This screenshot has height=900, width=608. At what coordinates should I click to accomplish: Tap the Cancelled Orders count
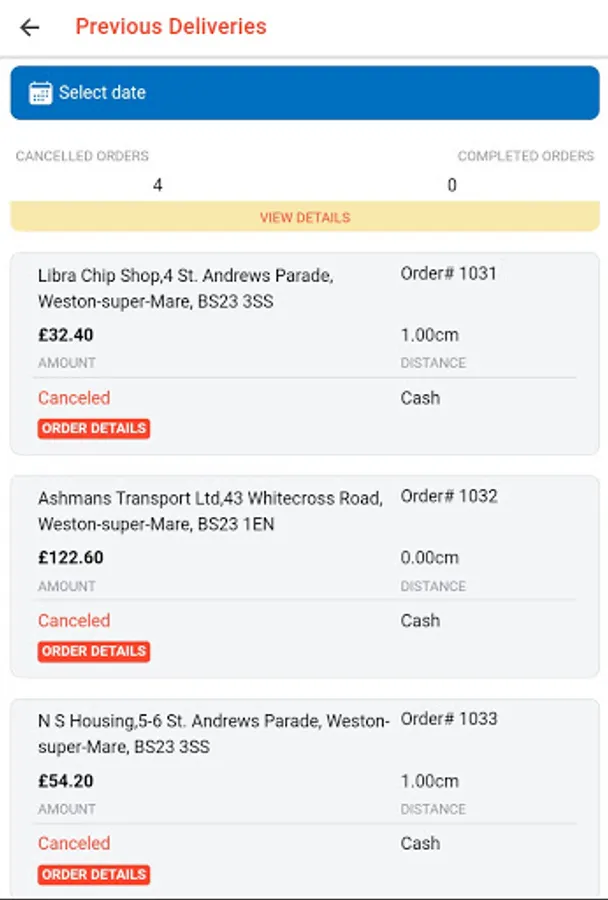pyautogui.click(x=158, y=185)
